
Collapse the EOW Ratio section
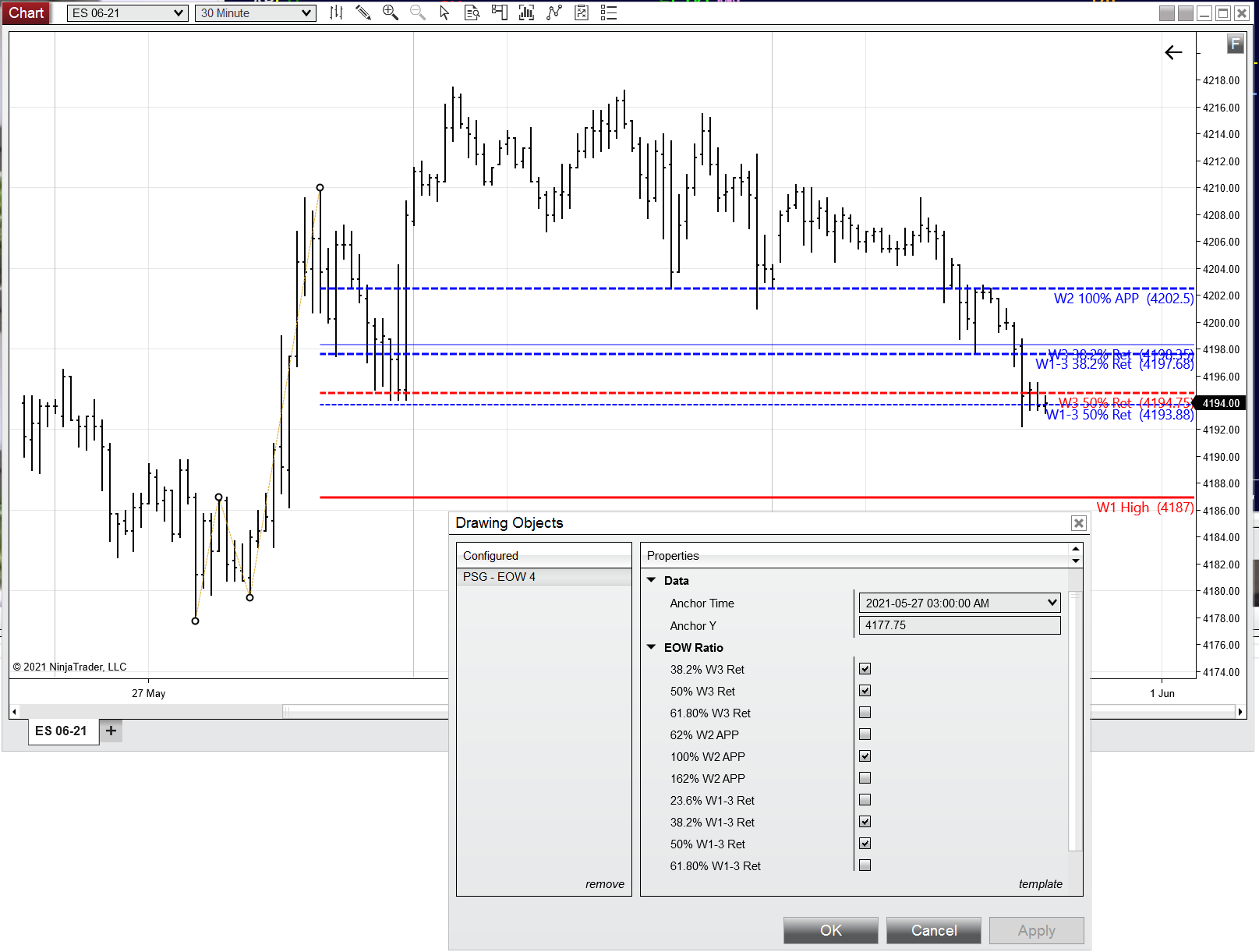click(652, 647)
